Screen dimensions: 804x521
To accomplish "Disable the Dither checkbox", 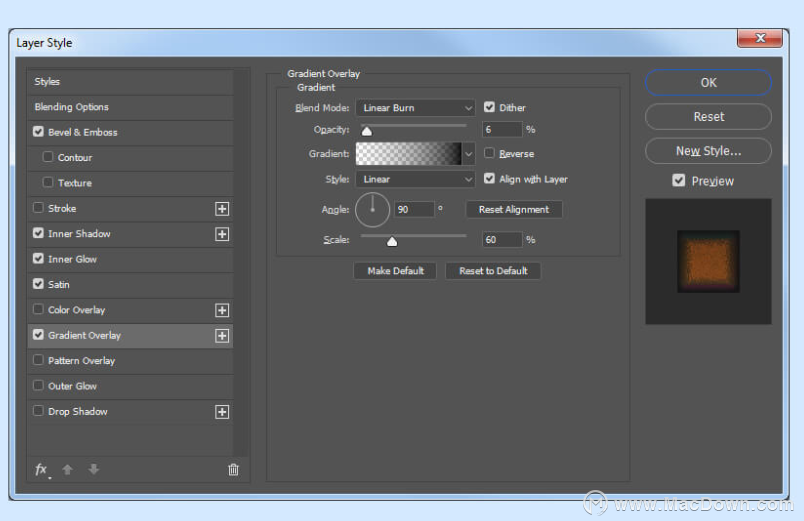I will point(489,107).
